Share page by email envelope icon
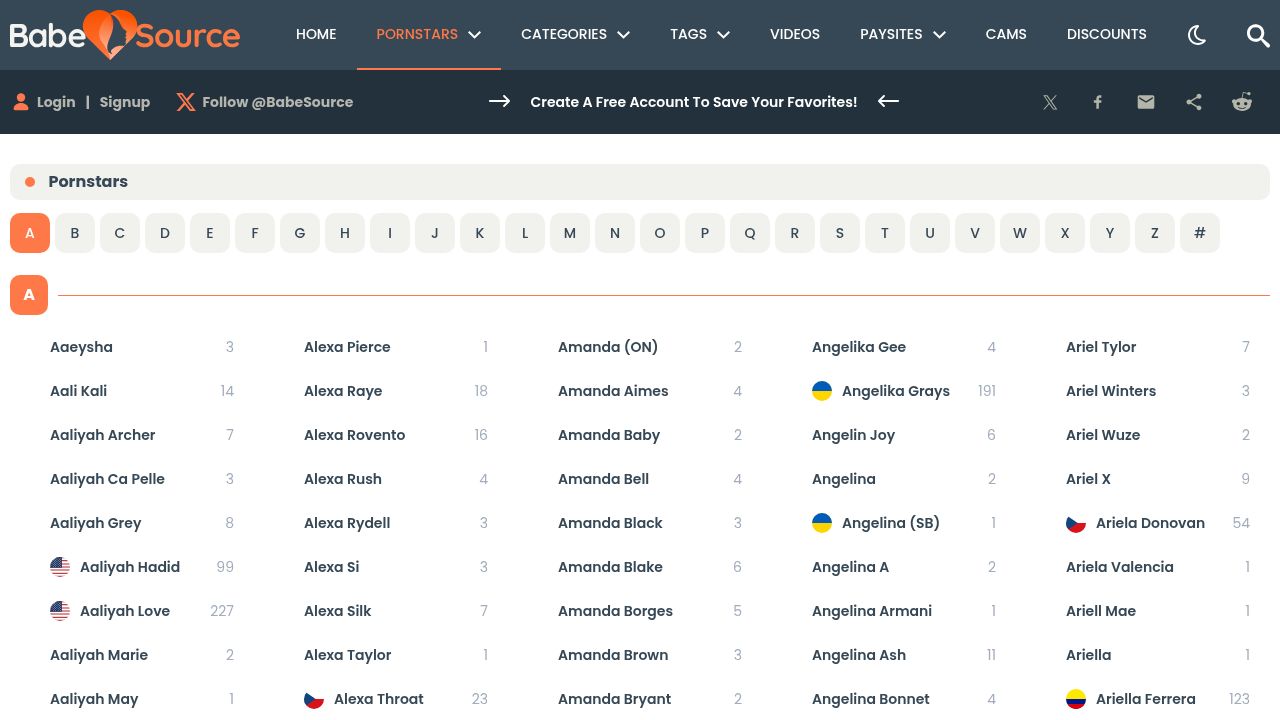1280x720 pixels. tap(1146, 102)
